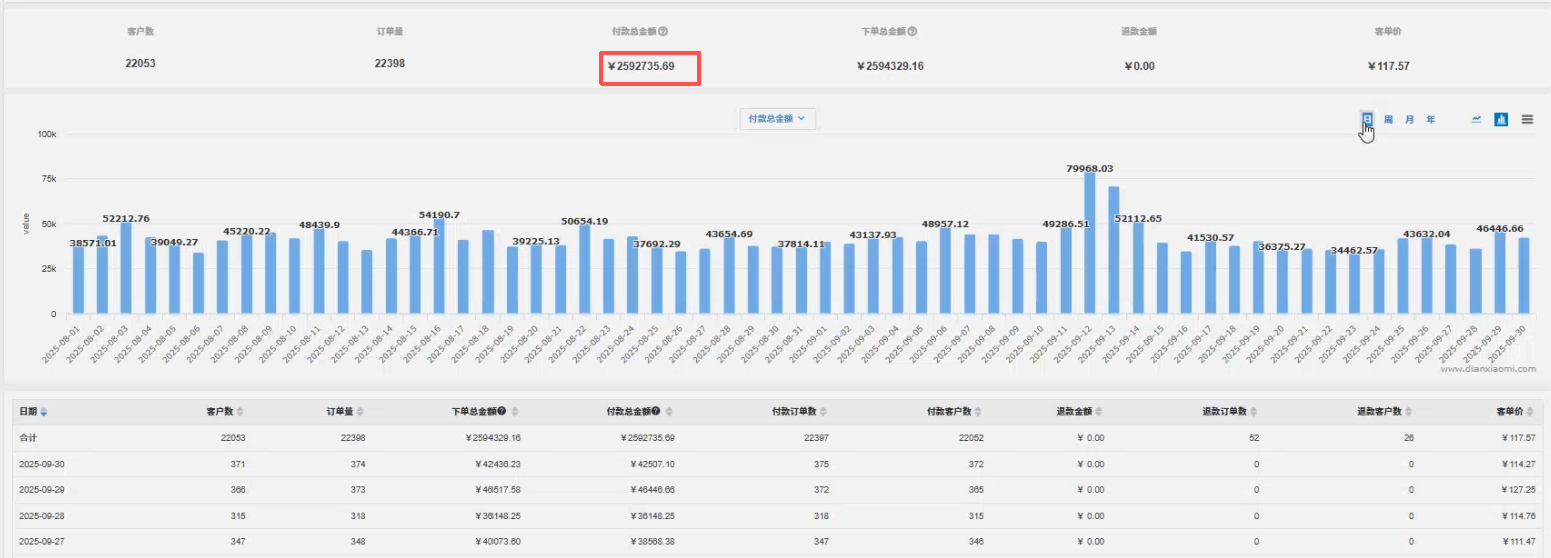Click the 100k y-axis tick label
The image size is (1551, 558).
click(46, 134)
